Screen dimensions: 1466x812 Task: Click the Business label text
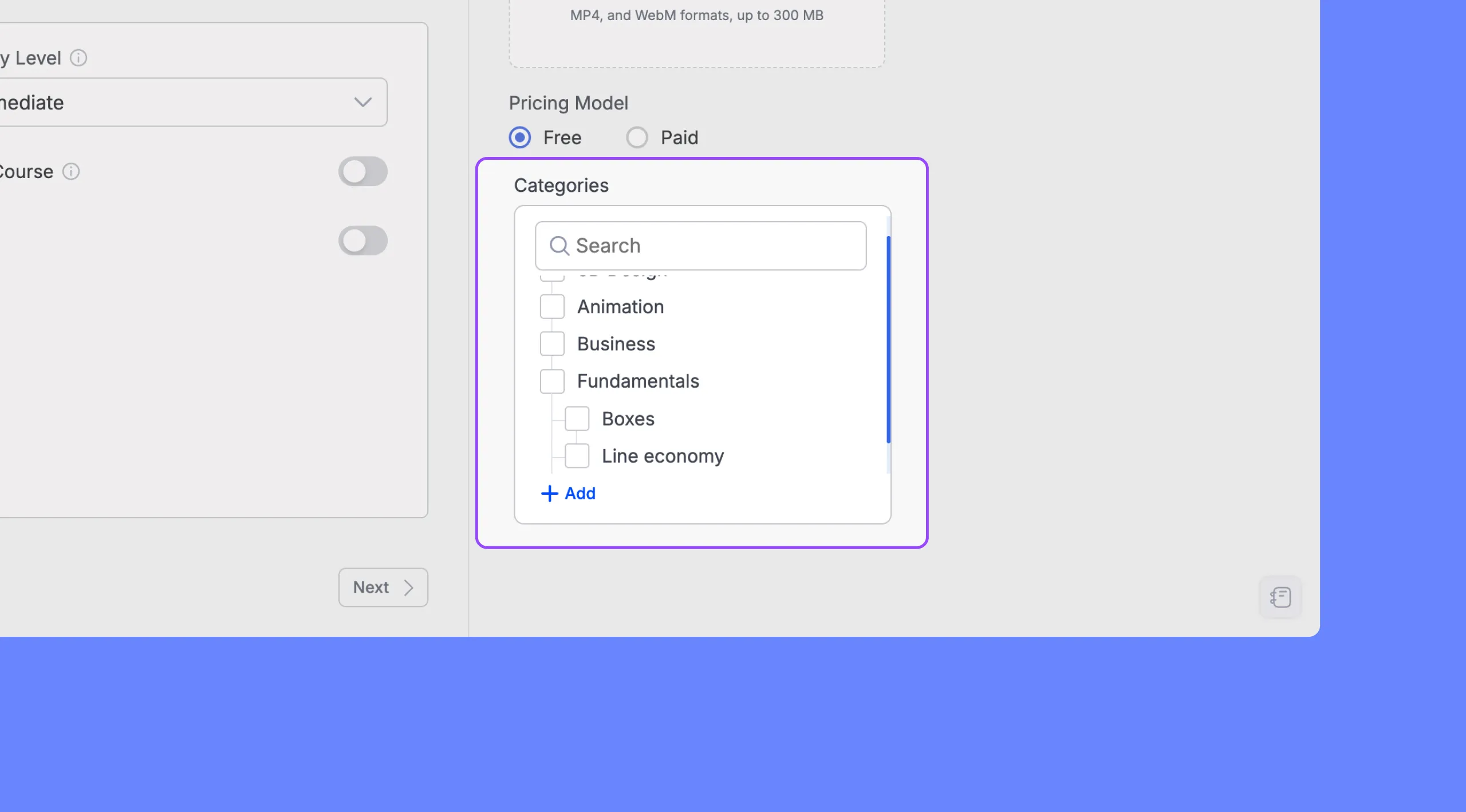coord(616,344)
